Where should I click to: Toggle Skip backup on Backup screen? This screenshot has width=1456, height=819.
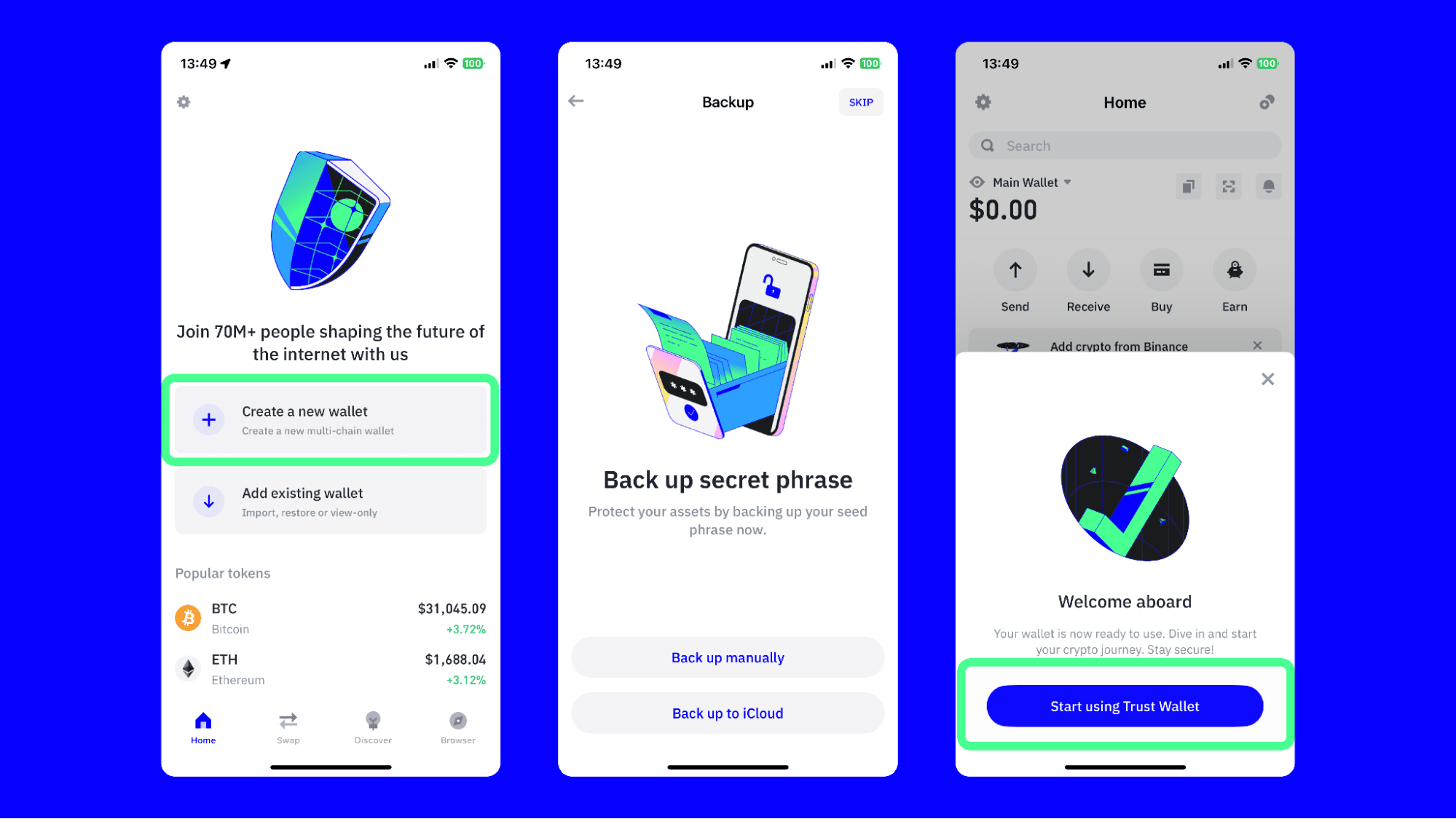pos(859,101)
